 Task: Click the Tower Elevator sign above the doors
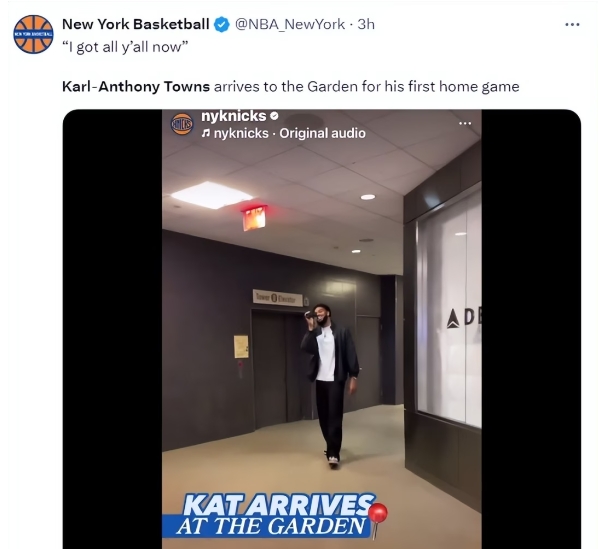[278, 298]
